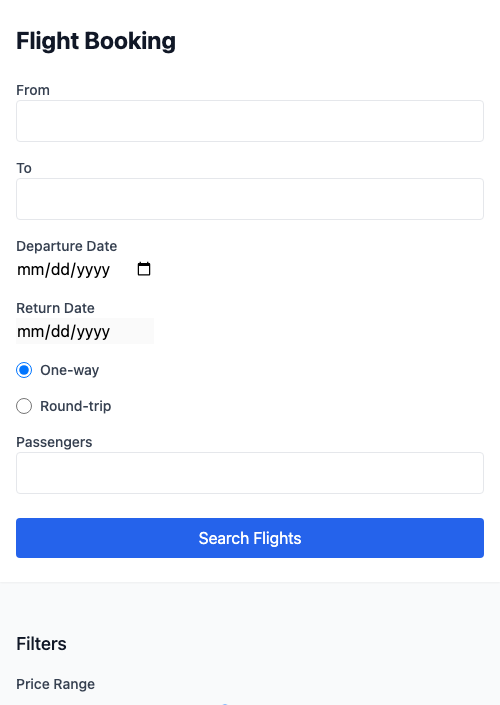Click the Departure Date label

pos(67,246)
